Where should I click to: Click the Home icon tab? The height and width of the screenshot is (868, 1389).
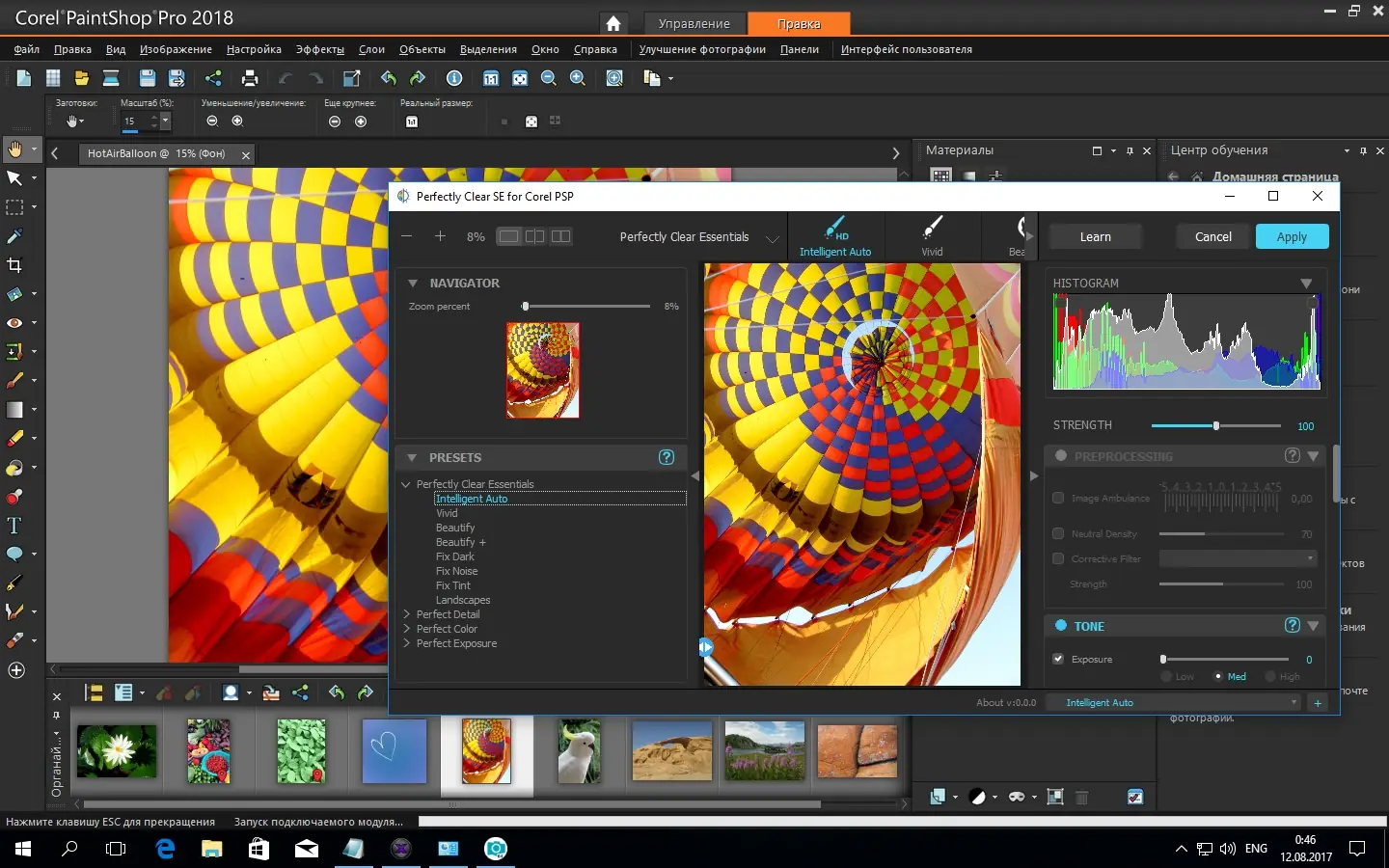(613, 23)
